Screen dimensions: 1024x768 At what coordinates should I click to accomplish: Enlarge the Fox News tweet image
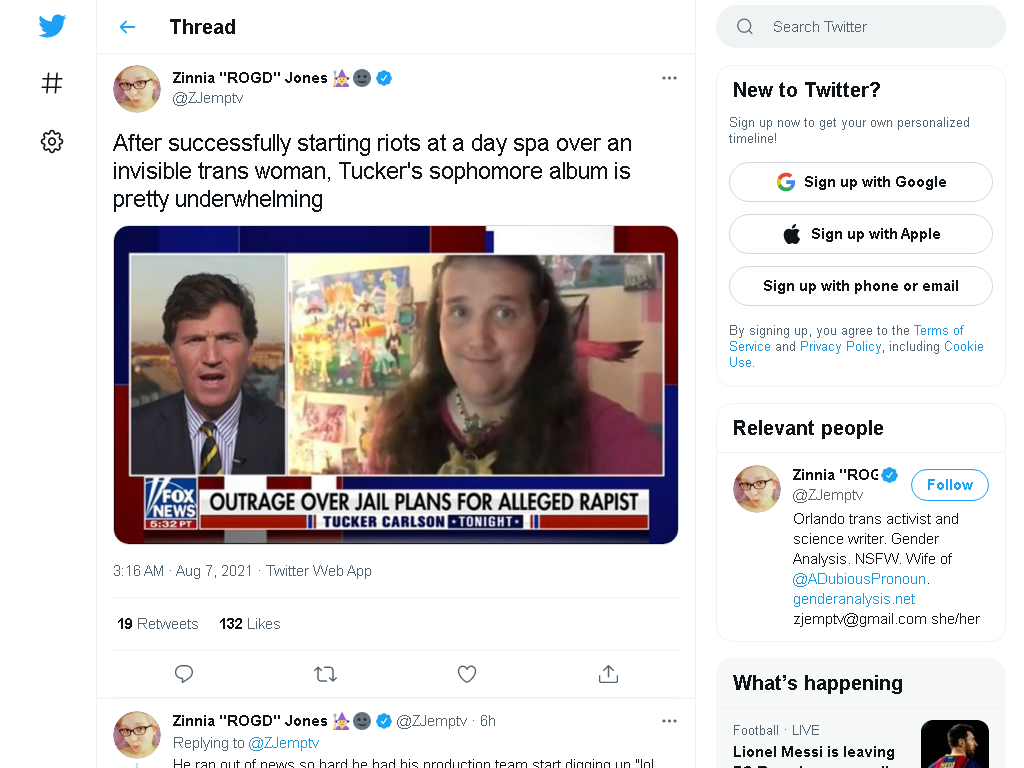396,385
